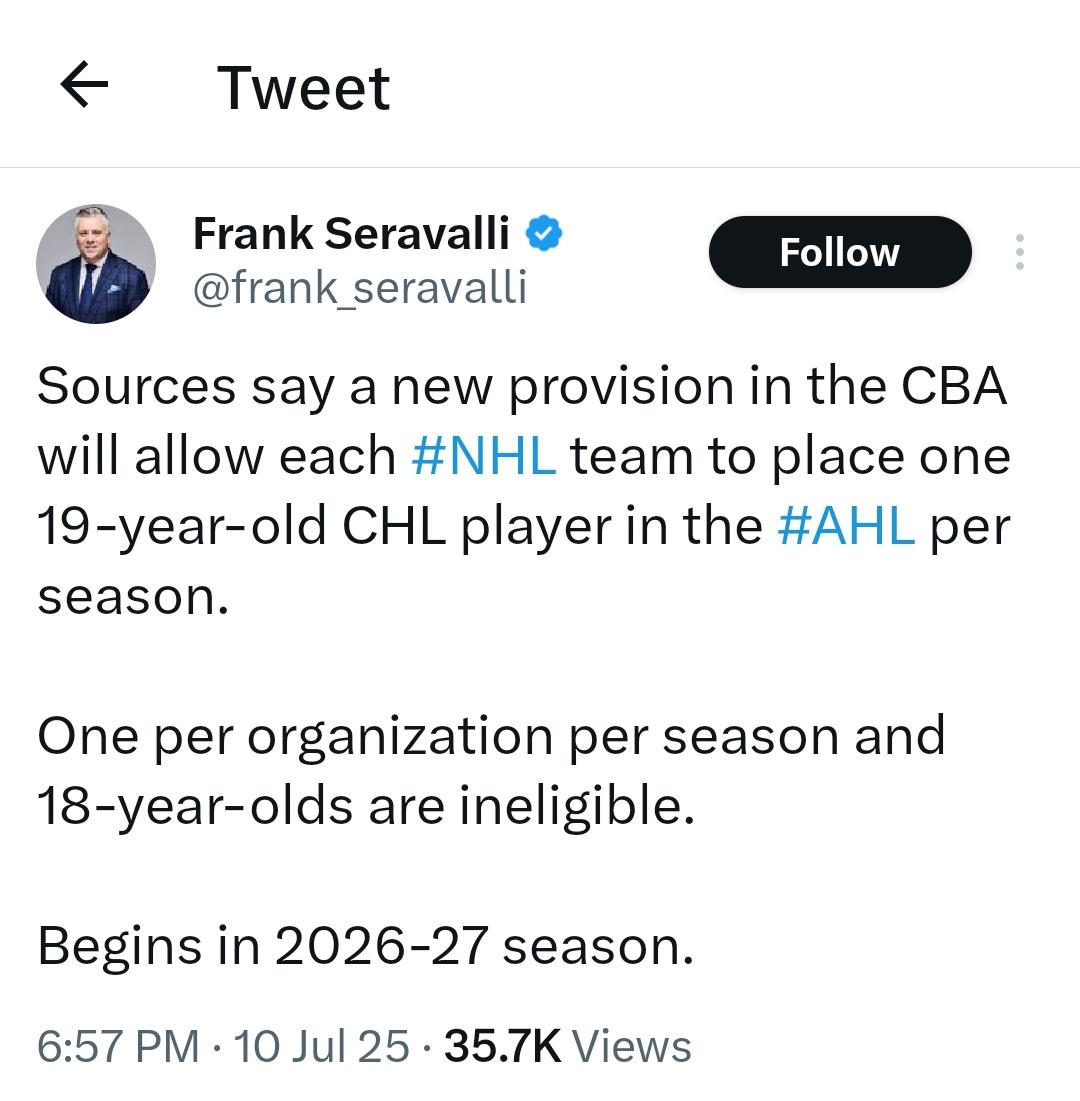Open the #NHL hashtag

(484, 456)
